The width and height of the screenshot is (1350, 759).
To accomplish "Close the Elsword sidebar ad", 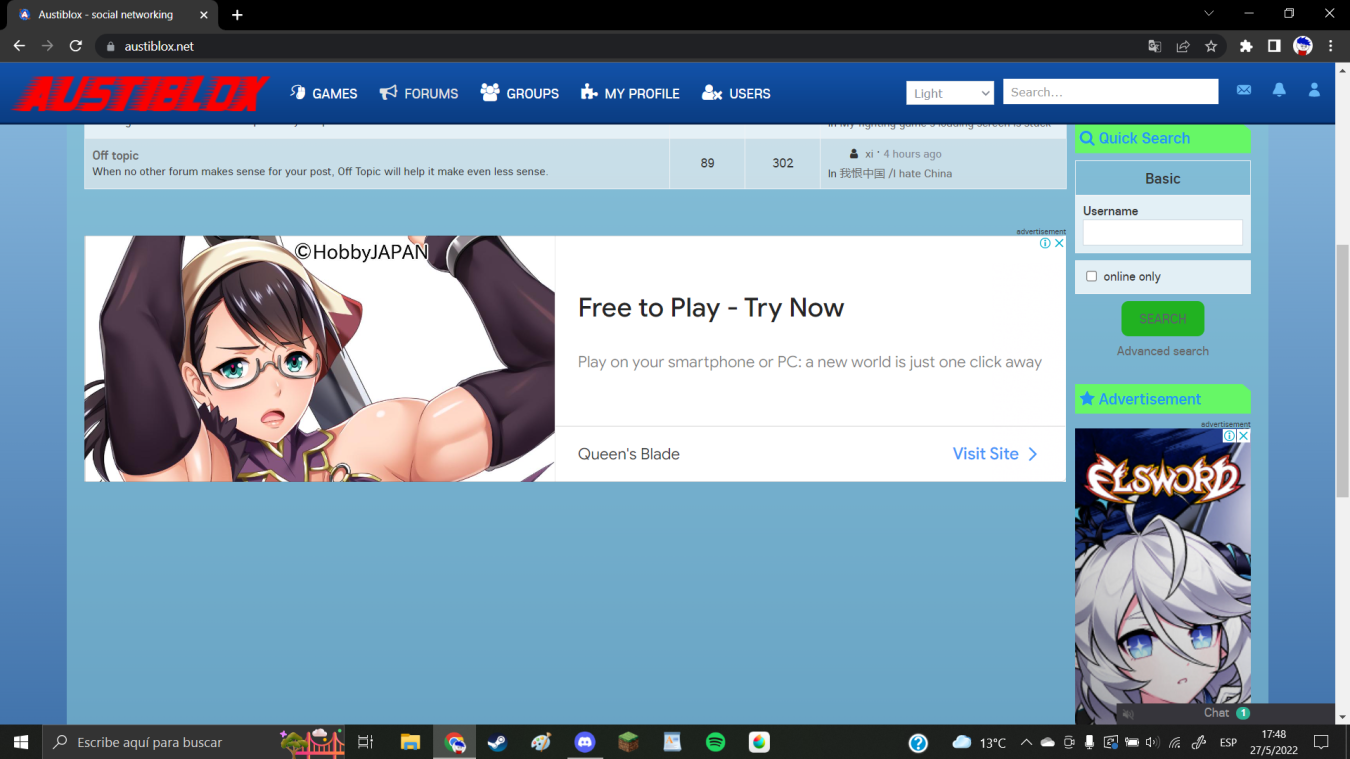I will (1244, 436).
